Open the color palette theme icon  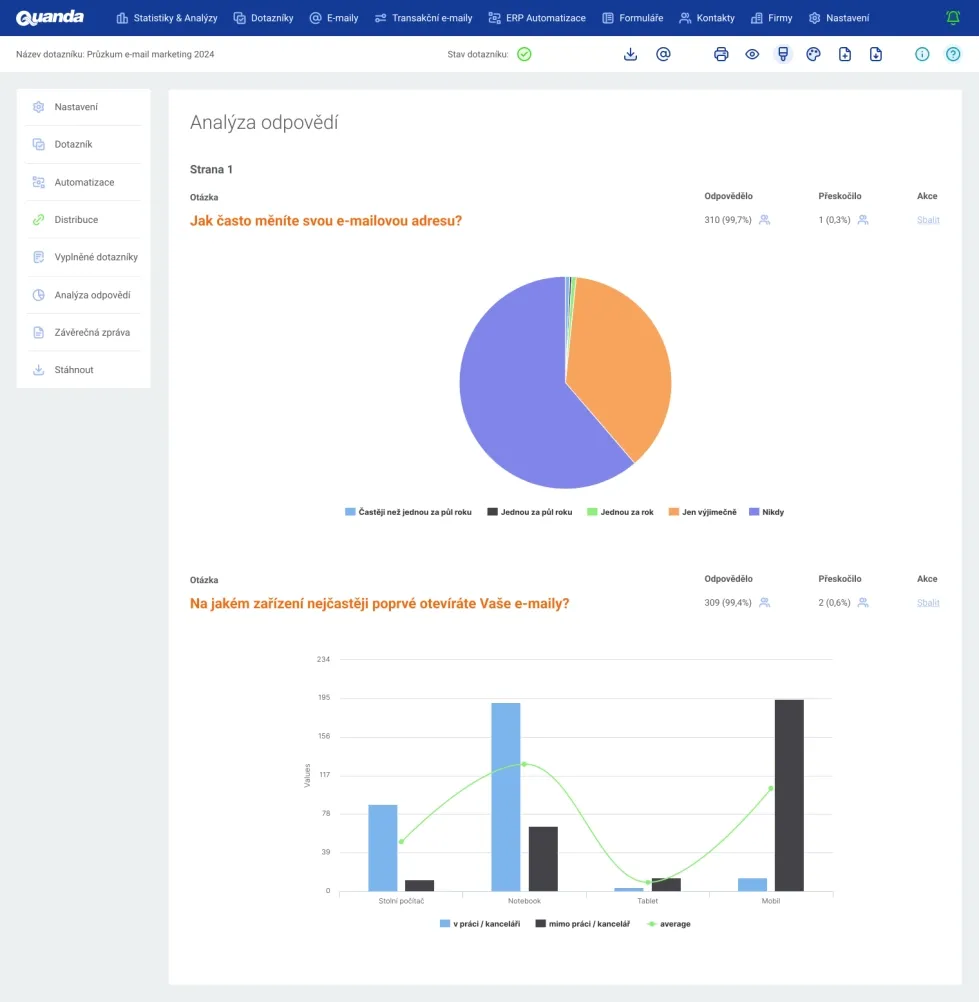[x=813, y=54]
